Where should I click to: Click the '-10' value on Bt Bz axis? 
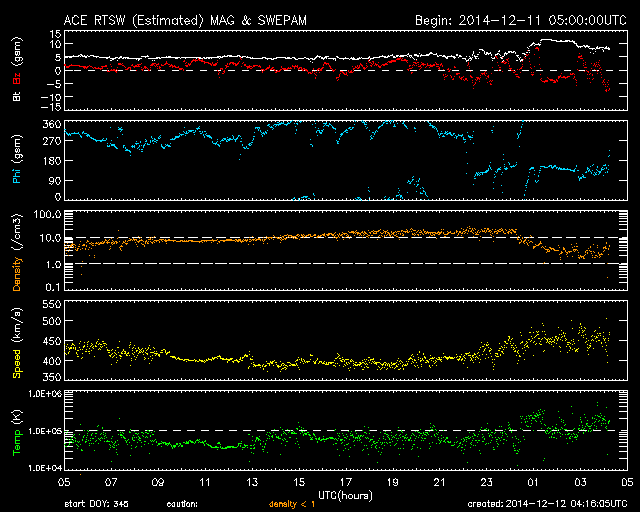[52, 97]
